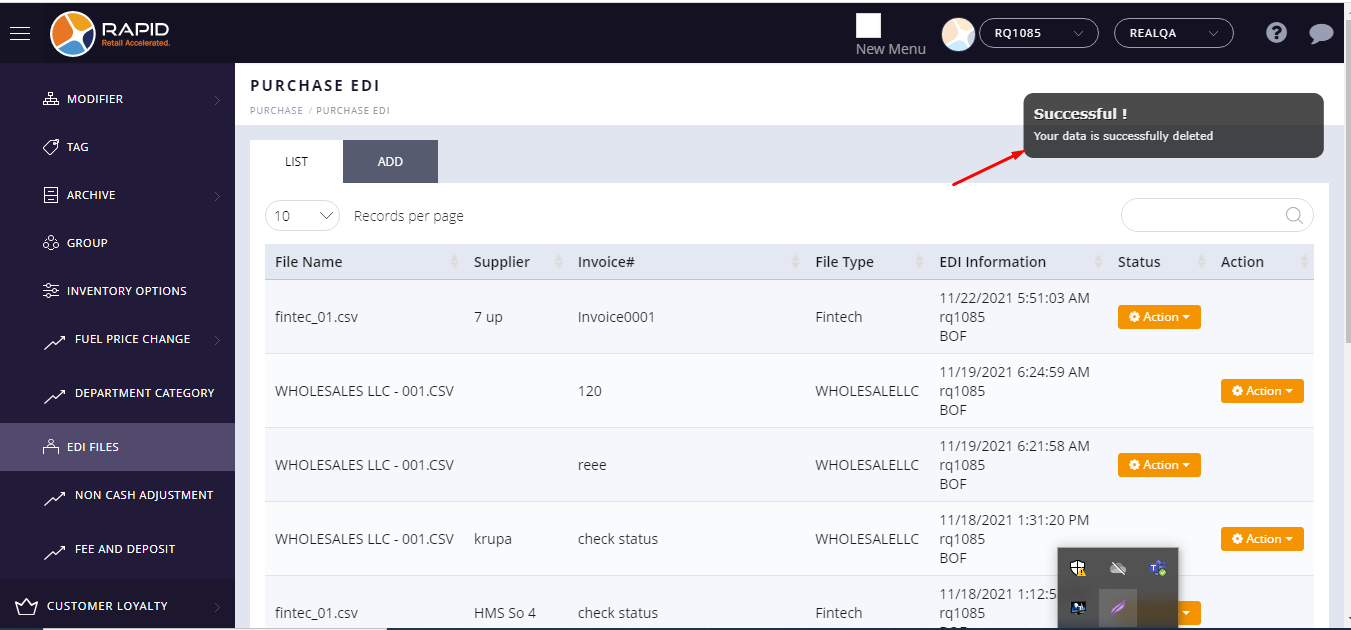Viewport: 1351px width, 630px height.
Task: Open Microsoft Teams from system tray
Action: 1158,568
